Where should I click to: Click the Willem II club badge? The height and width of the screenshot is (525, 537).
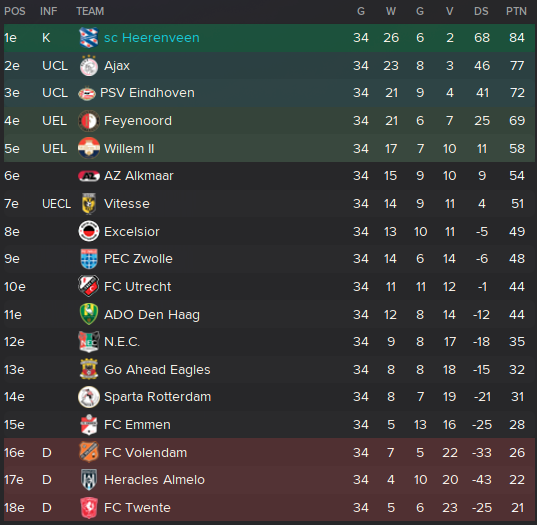[x=89, y=149]
